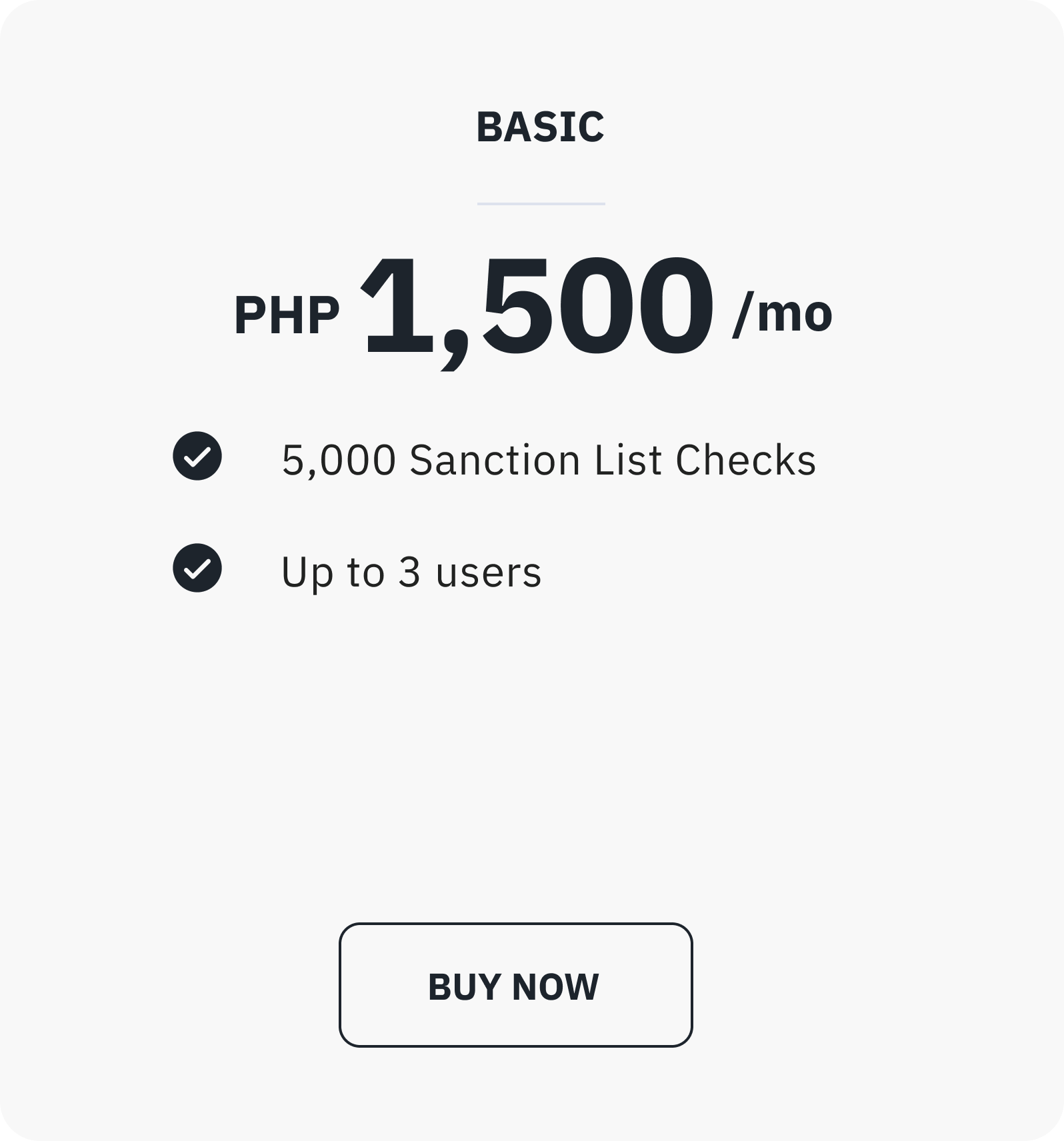Select the BASIC plan heading

click(540, 127)
